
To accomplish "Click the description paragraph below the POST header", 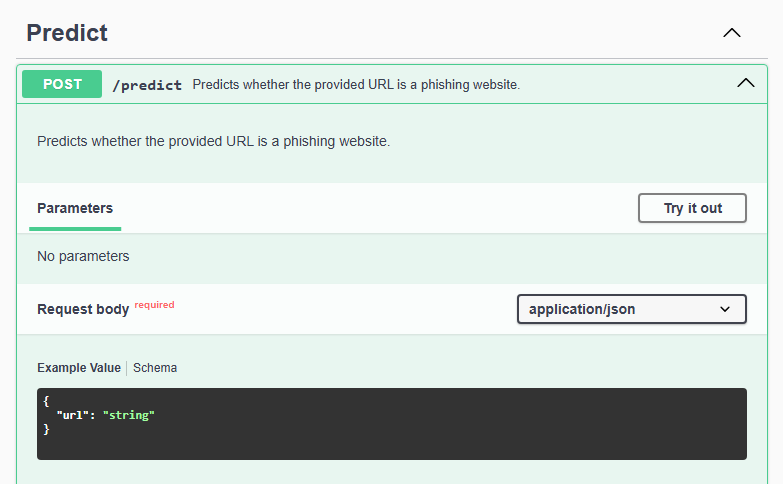I will coord(213,141).
